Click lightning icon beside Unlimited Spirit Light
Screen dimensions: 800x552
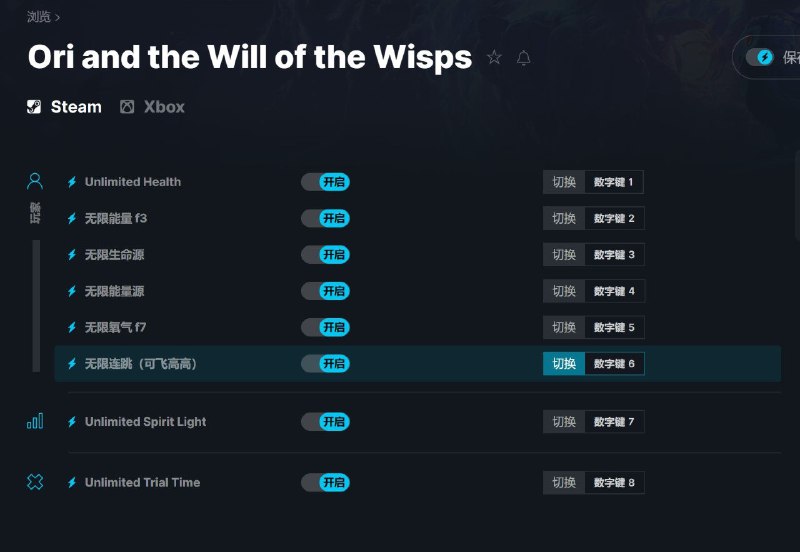tap(72, 422)
